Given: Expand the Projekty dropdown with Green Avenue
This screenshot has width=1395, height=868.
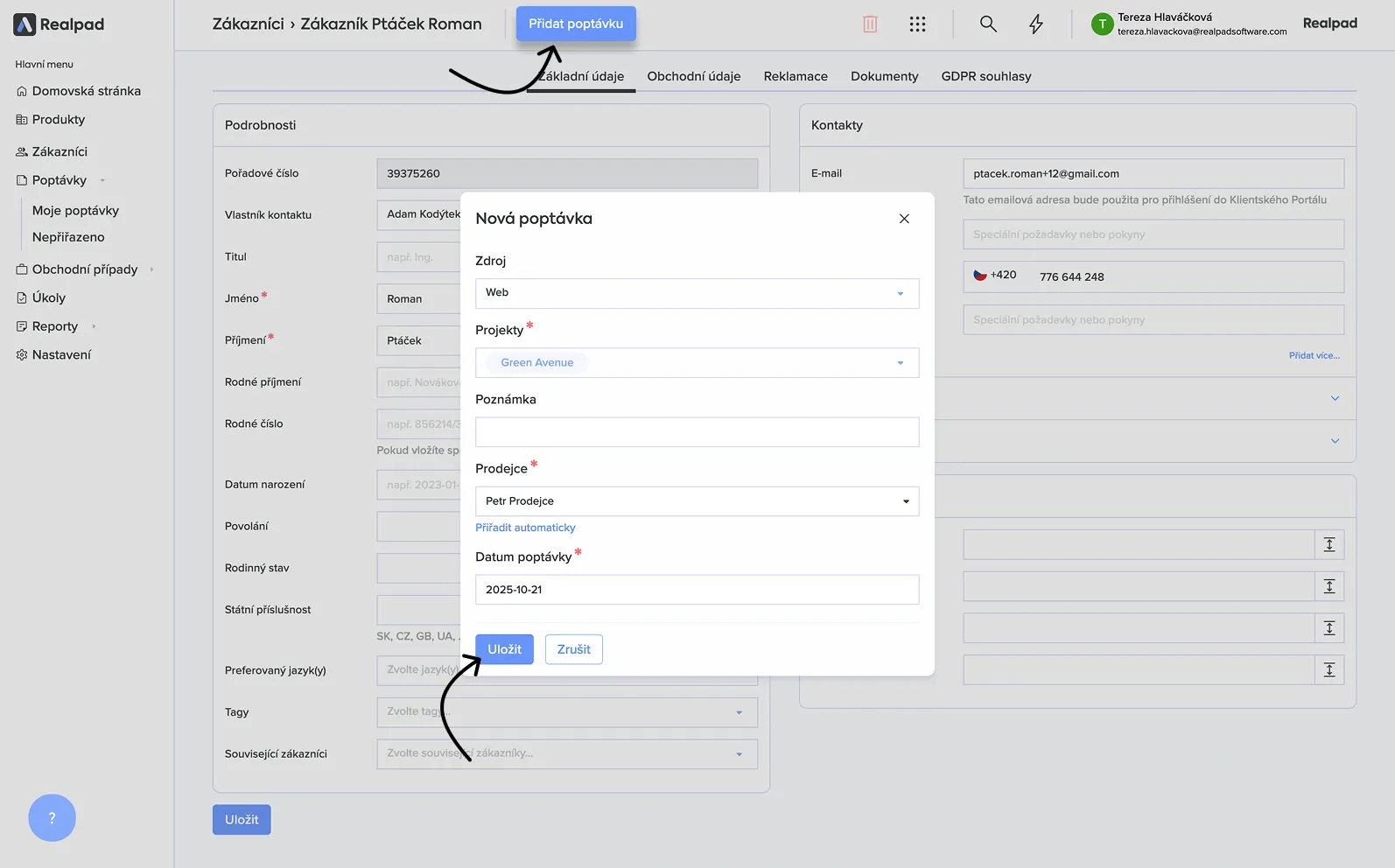Looking at the screenshot, I should pos(697,363).
